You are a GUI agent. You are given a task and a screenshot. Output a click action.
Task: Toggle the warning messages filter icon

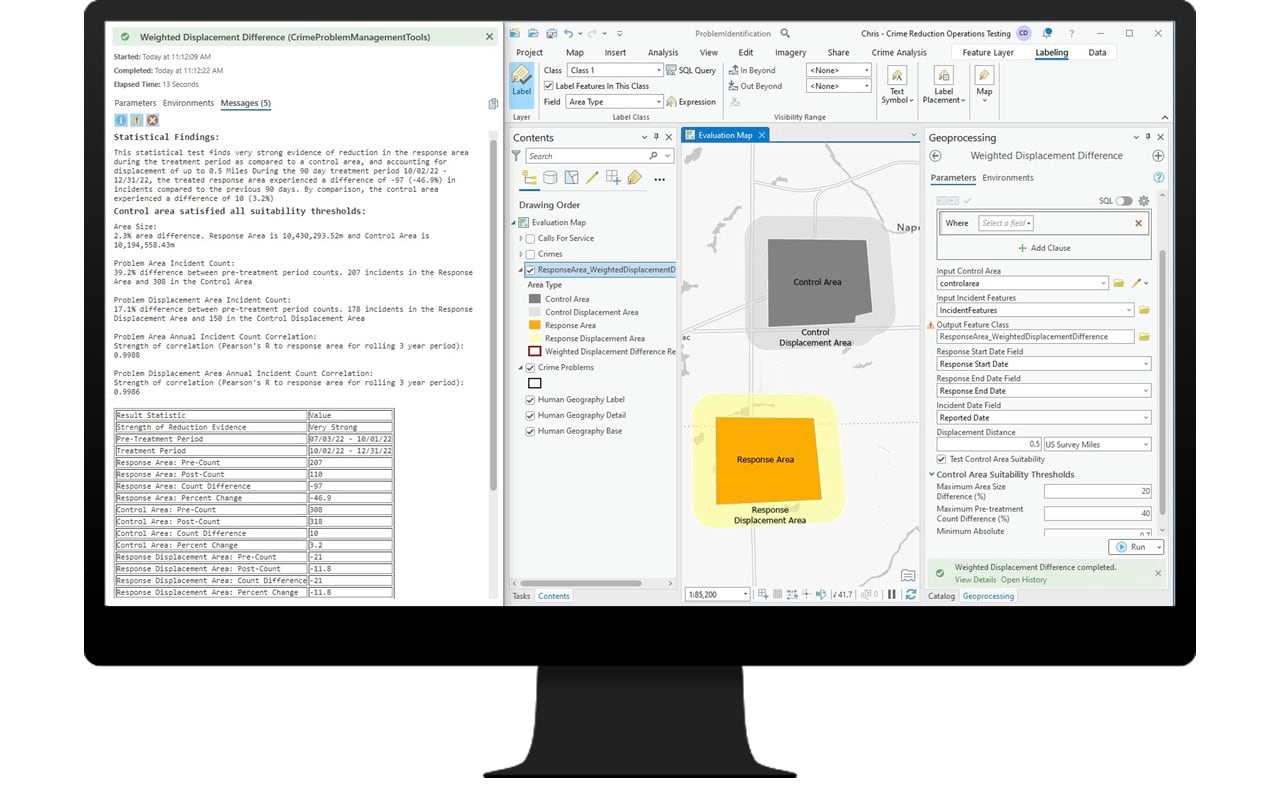pos(137,120)
